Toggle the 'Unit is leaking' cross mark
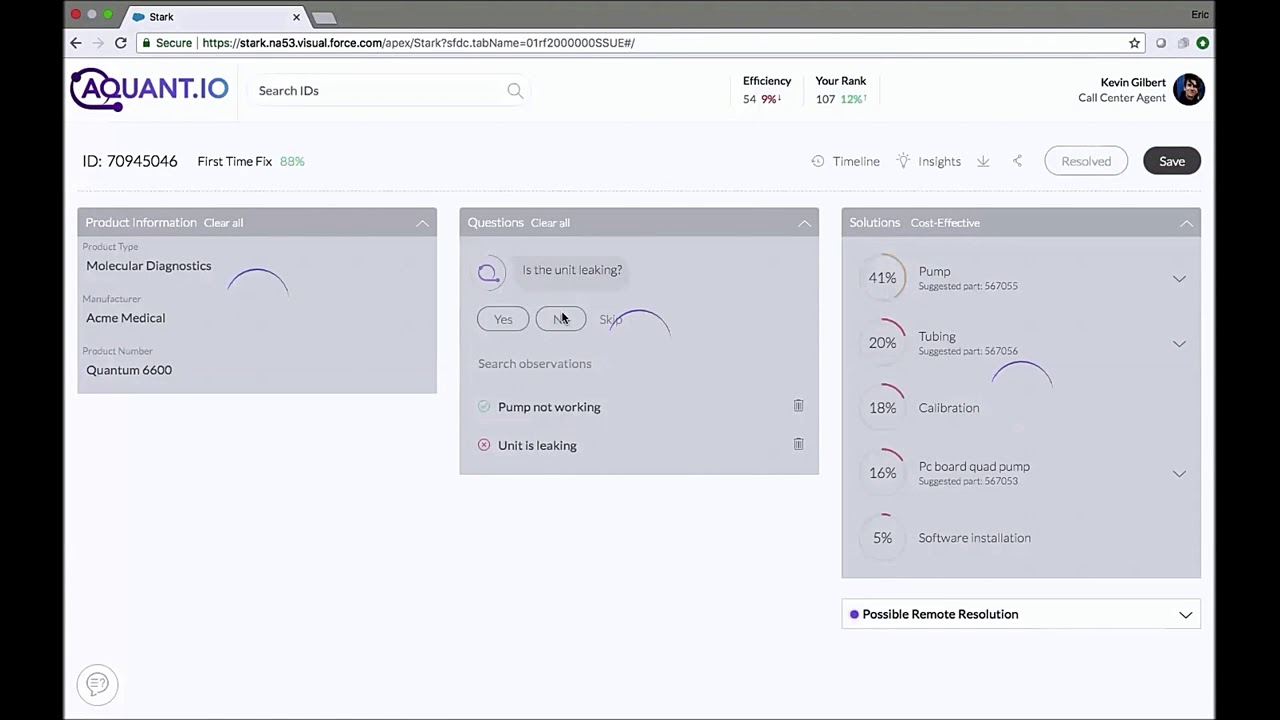The image size is (1280, 720). (x=484, y=445)
